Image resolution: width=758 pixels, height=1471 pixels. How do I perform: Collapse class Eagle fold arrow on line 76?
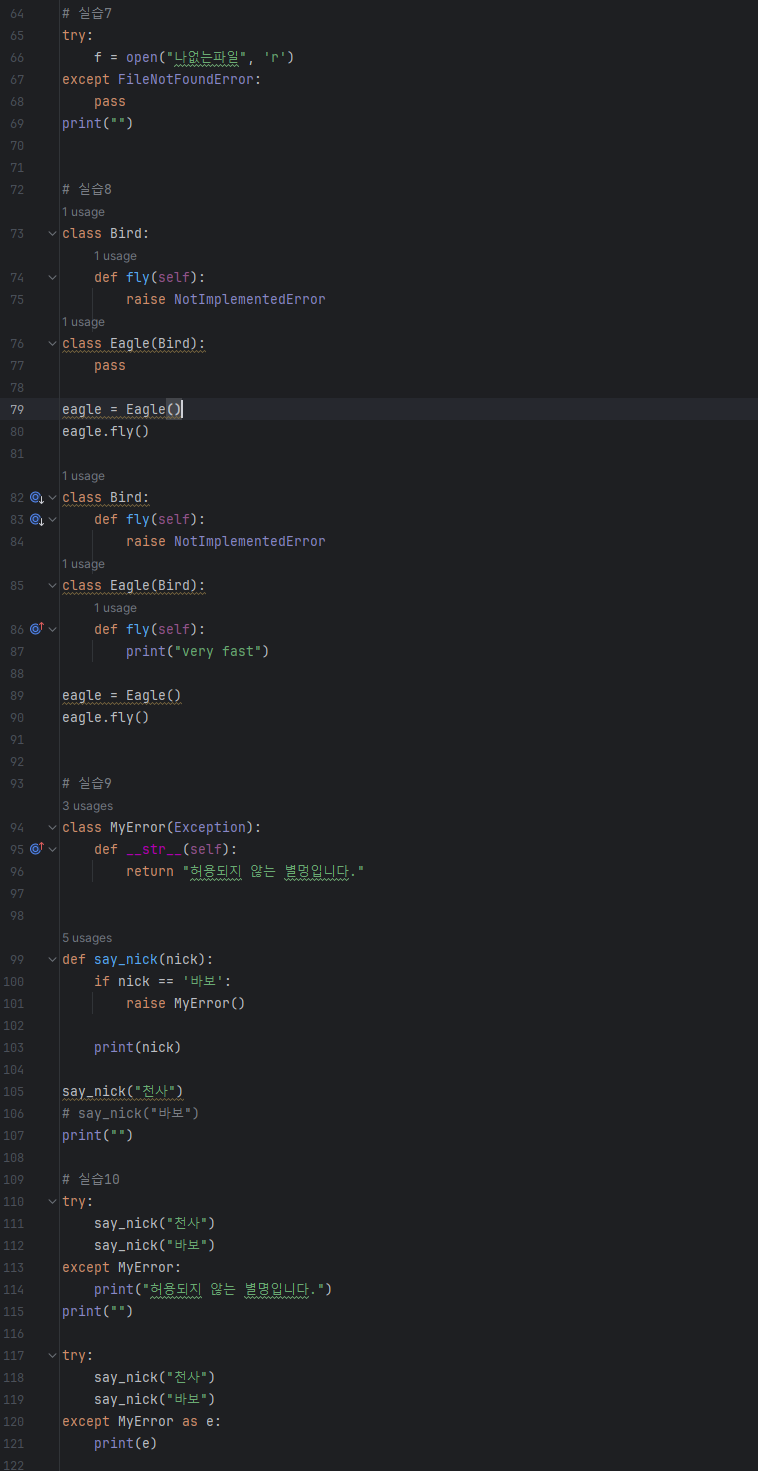tap(52, 343)
